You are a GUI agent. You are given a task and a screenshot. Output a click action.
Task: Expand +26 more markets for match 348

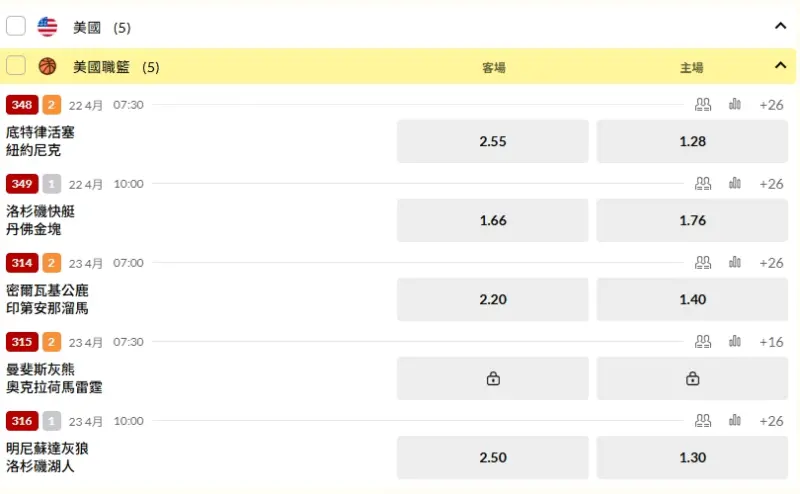pos(771,105)
